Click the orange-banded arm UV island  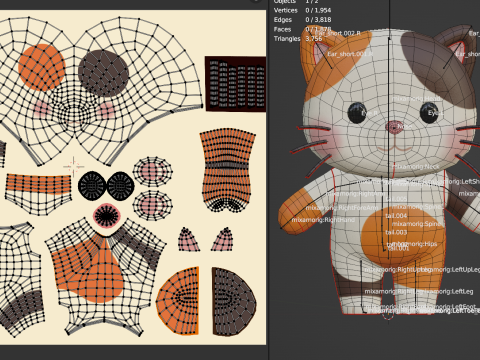pyautogui.click(x=38, y=193)
